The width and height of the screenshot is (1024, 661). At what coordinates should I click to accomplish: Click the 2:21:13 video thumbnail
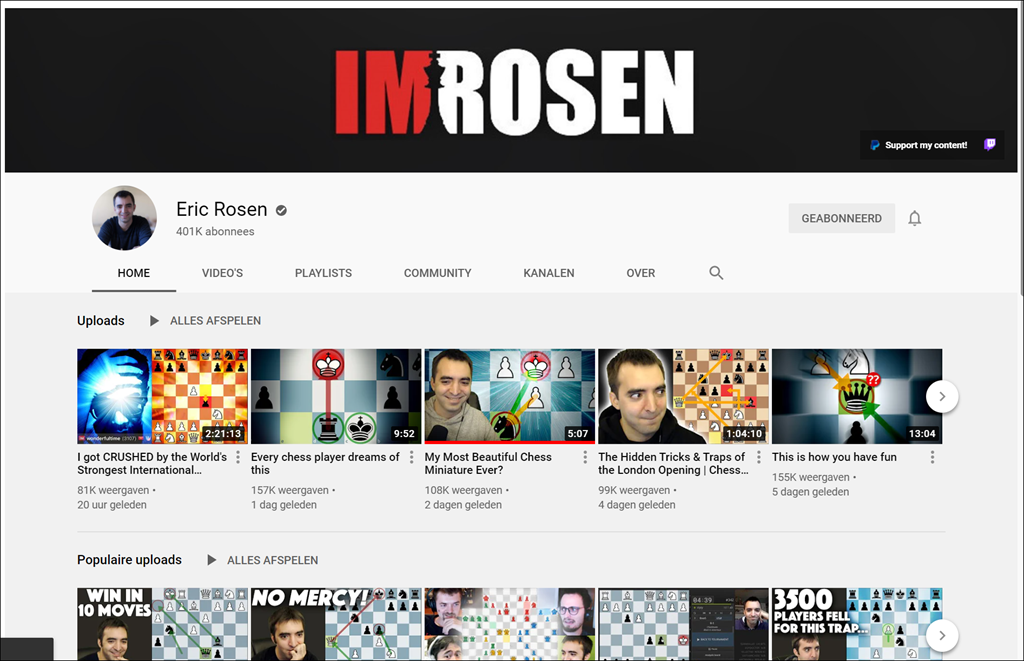coord(163,396)
